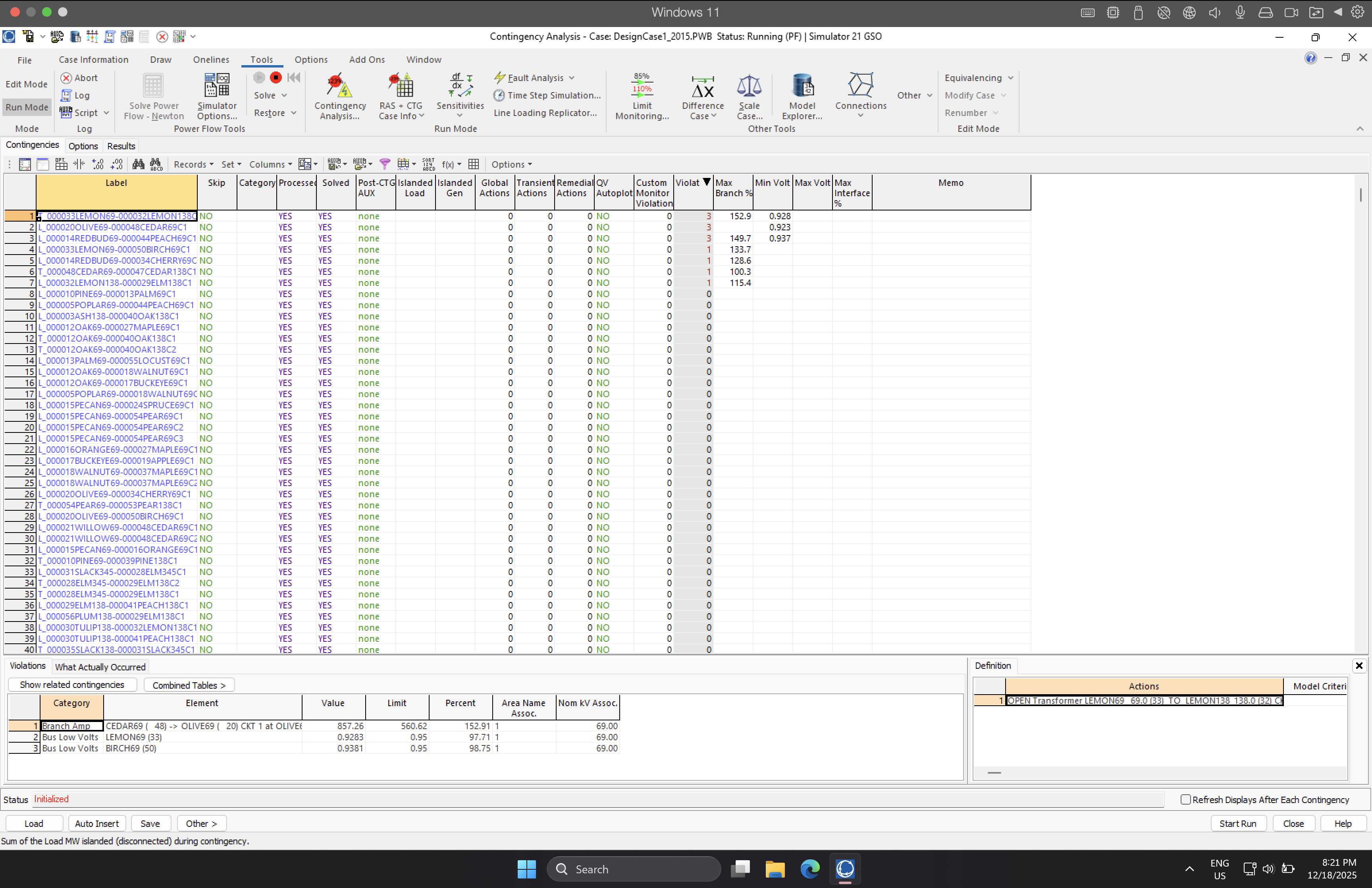Toggle Refresh Displays After Each Contingency checkbox
Image resolution: width=1372 pixels, height=888 pixels.
coord(1185,799)
